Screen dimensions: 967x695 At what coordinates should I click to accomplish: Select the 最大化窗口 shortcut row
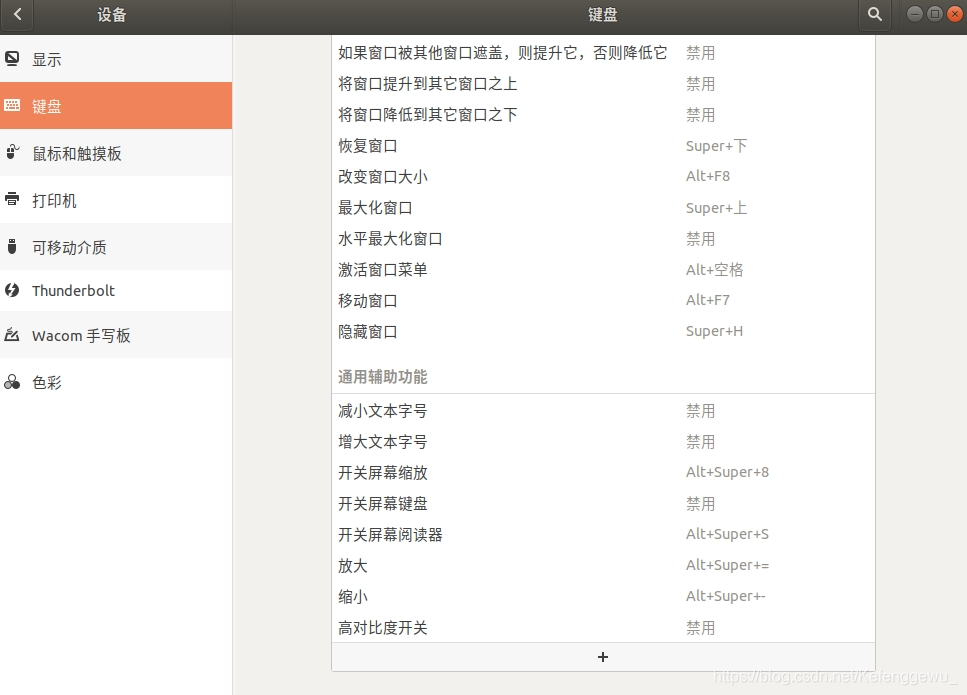603,208
